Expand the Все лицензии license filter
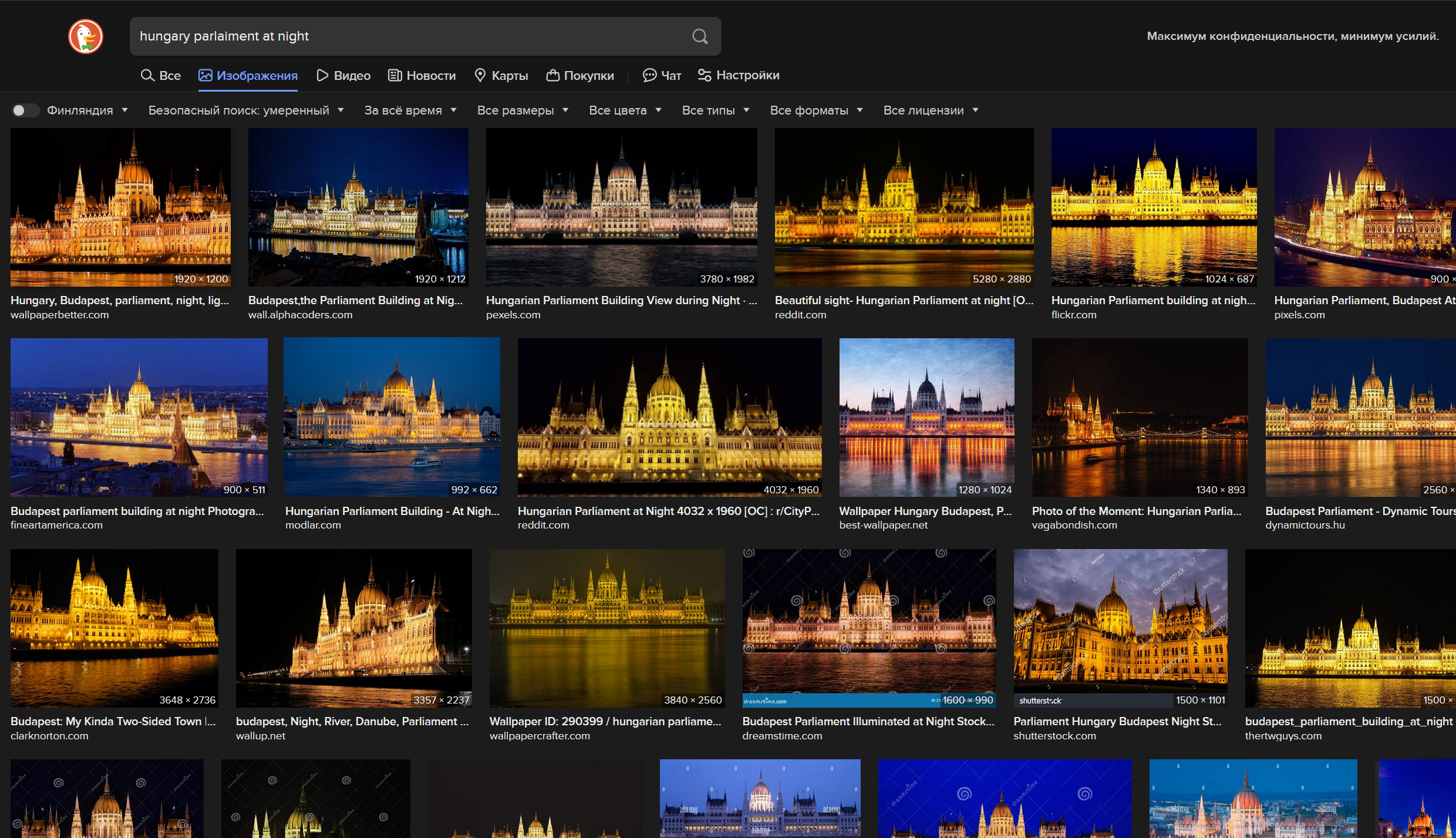This screenshot has height=838, width=1456. [931, 110]
